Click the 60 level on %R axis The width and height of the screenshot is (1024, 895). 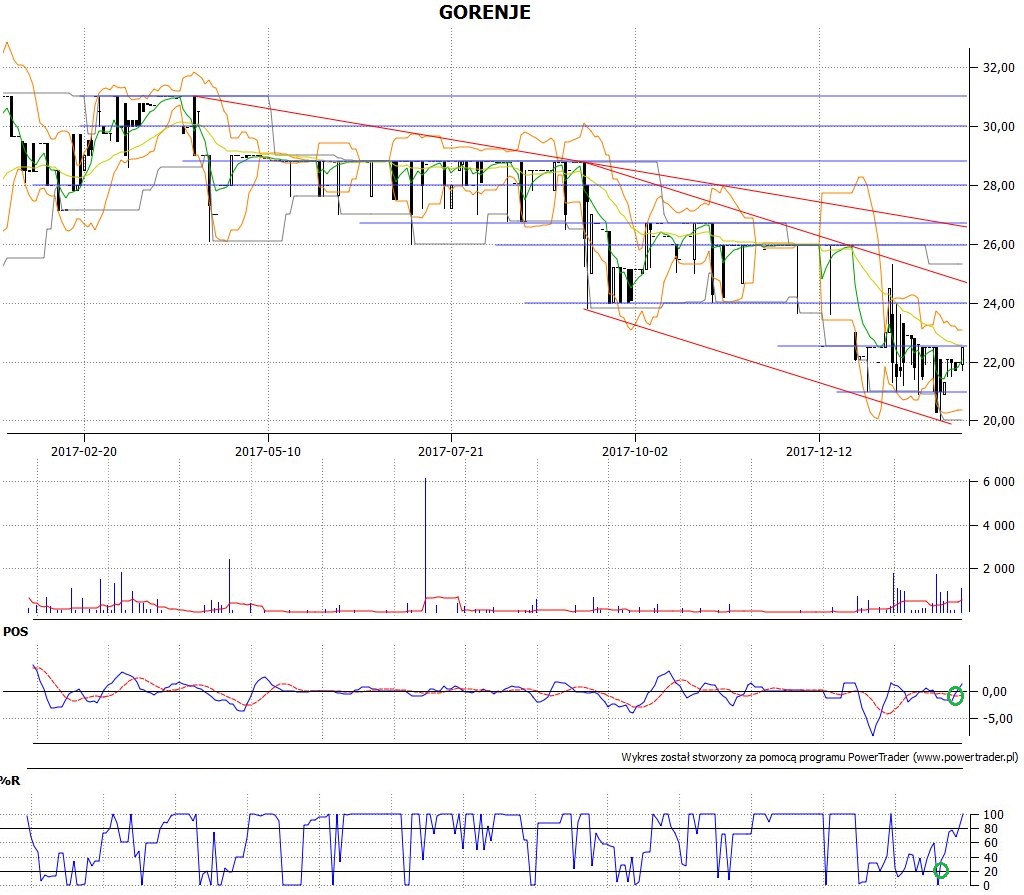point(991,843)
